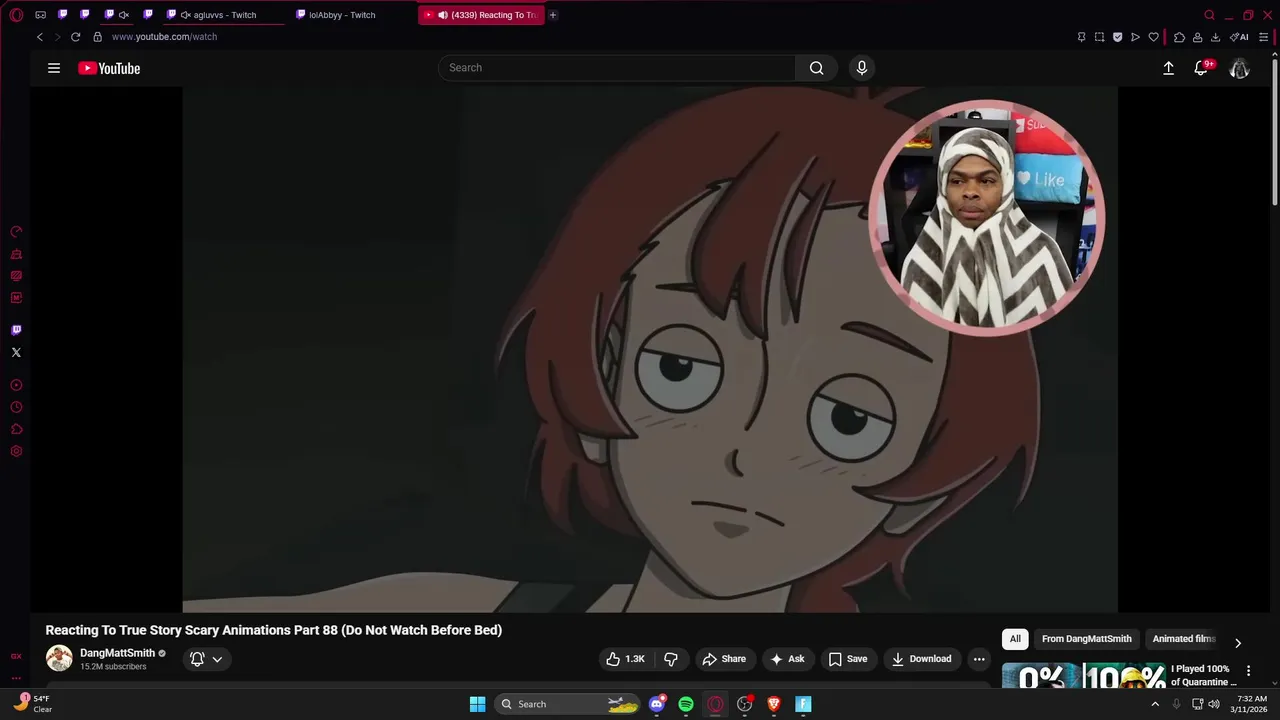Image resolution: width=1280 pixels, height=720 pixels.
Task: Open options for I Played 100% video
Action: pos(1248,671)
